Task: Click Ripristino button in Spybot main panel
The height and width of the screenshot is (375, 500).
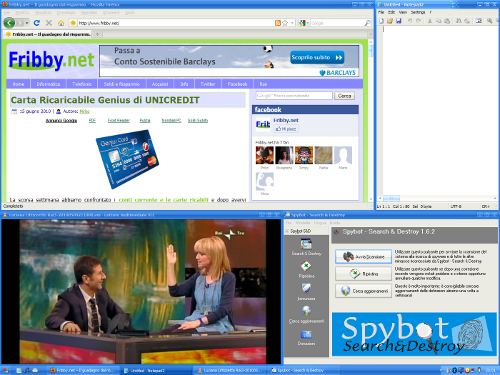Action: point(363,274)
